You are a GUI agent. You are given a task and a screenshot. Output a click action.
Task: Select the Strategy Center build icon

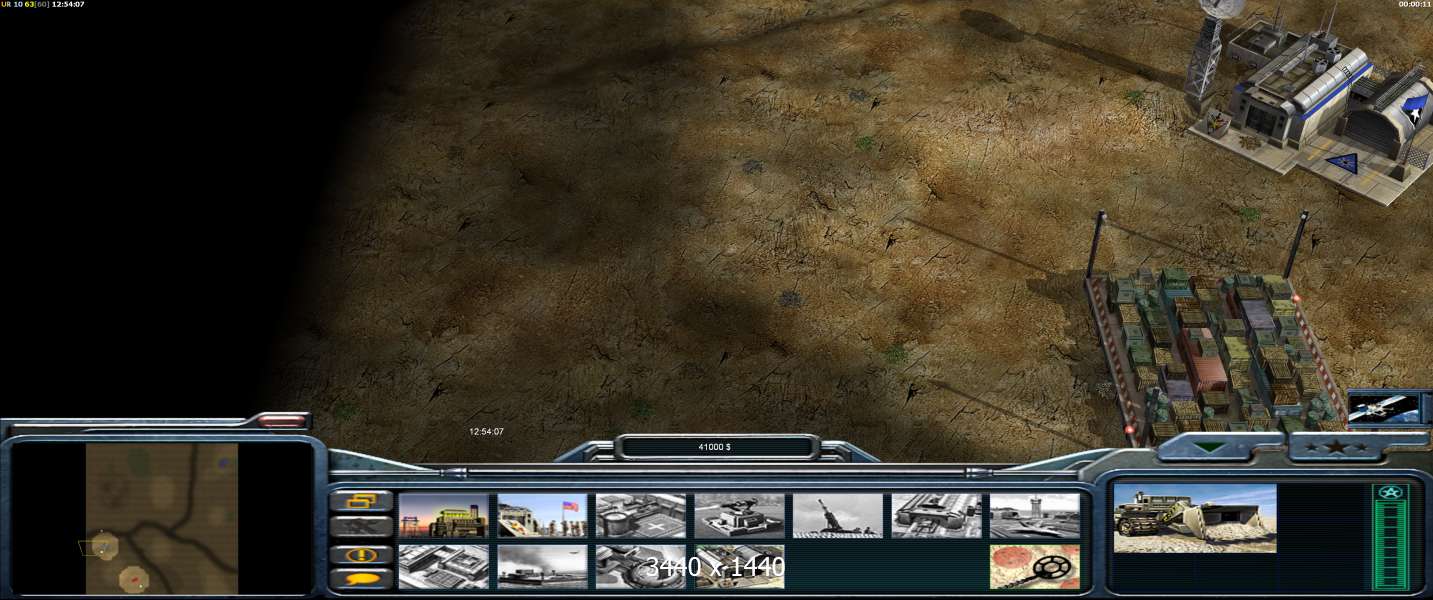[x=443, y=566]
